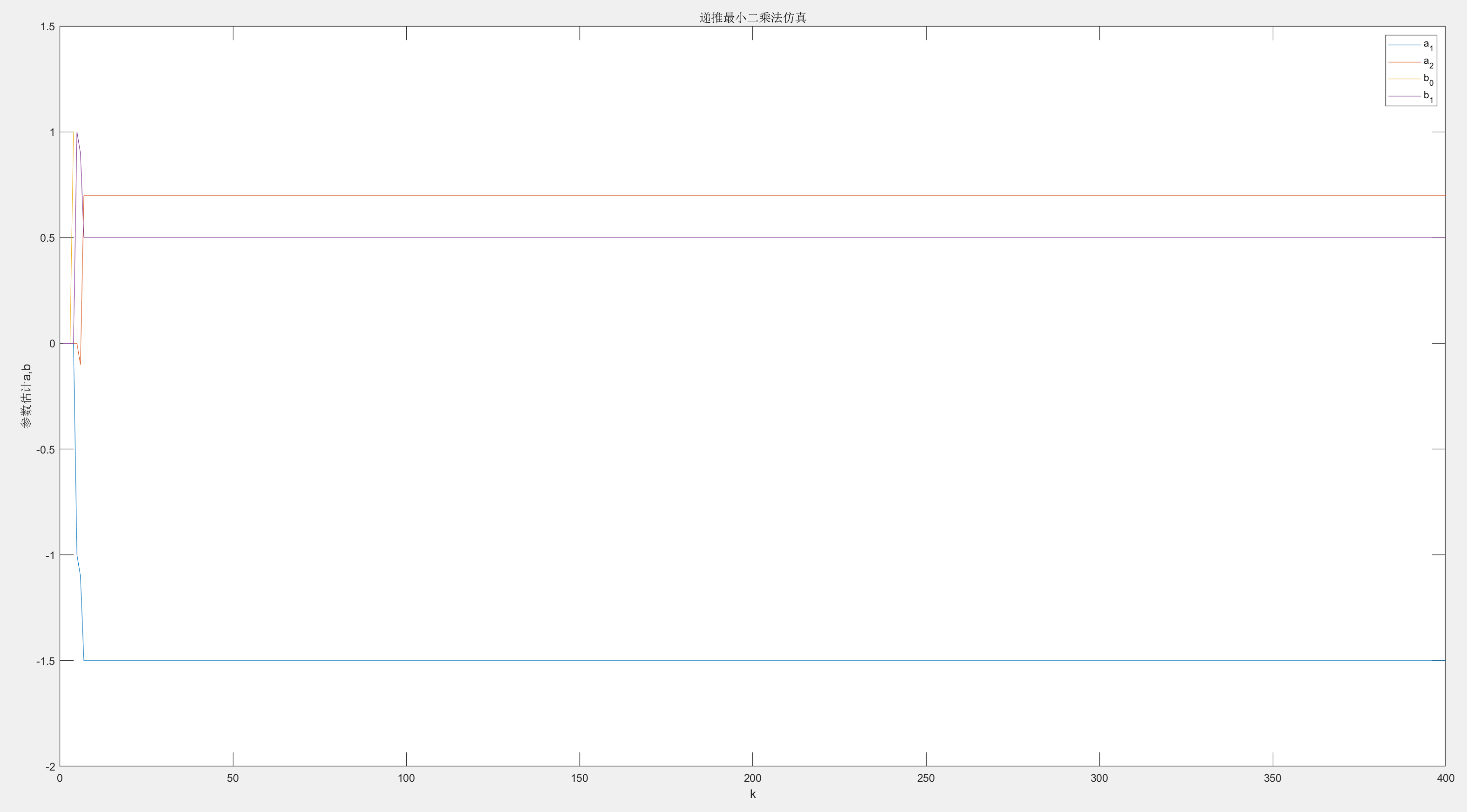Click the b0 legend label

pos(1428,79)
